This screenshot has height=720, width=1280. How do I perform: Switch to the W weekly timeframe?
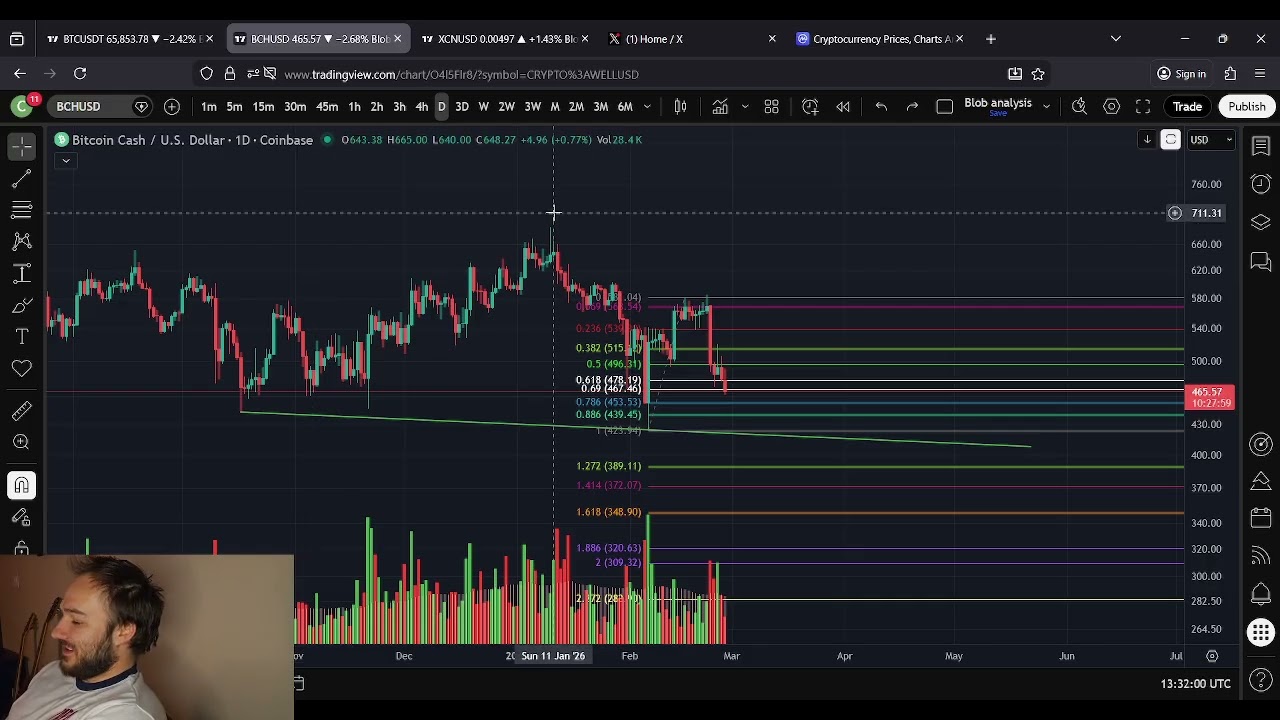tap(483, 106)
